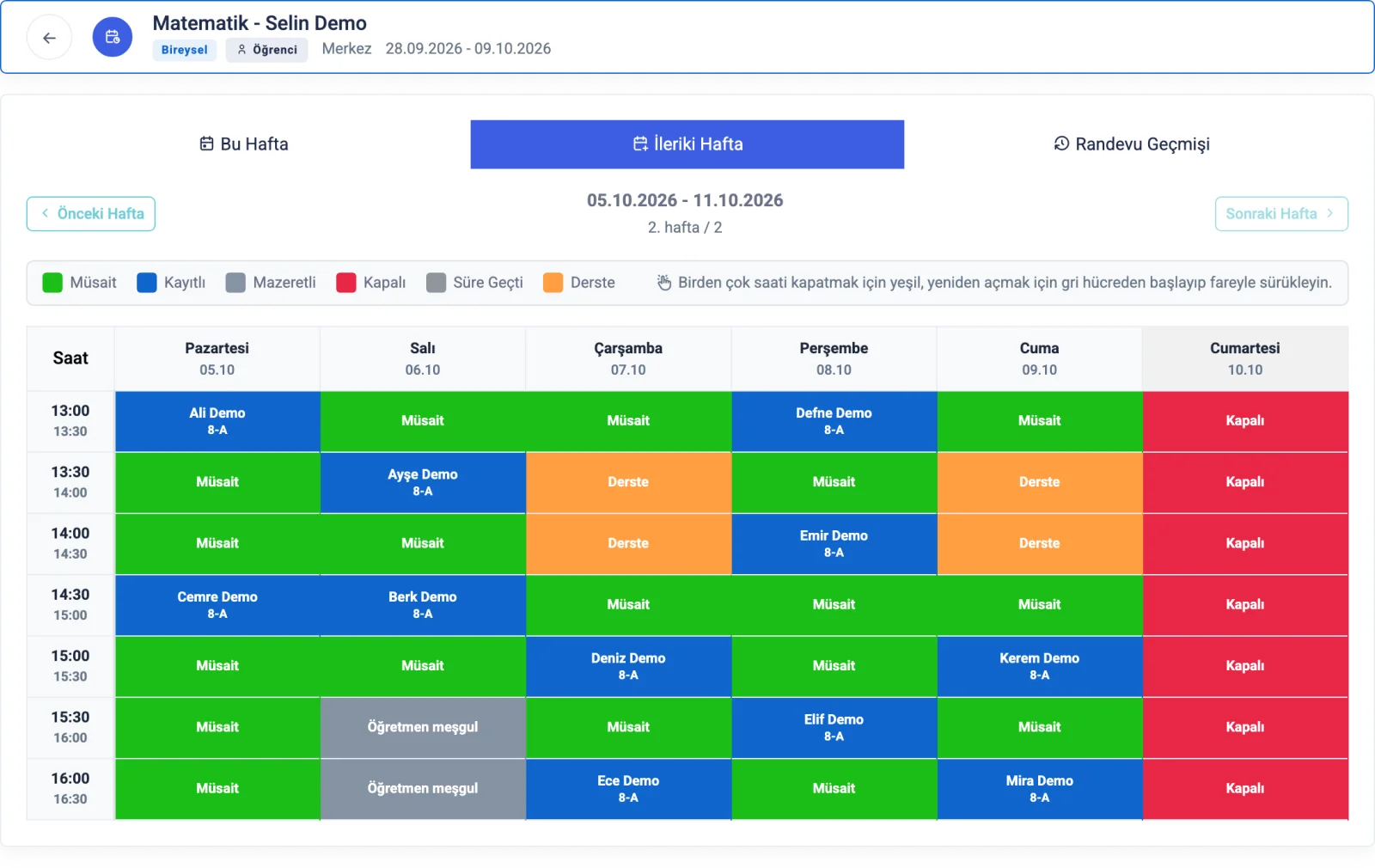
Task: Click the Kapalı cell Saturday at 16:00
Action: (x=1245, y=789)
